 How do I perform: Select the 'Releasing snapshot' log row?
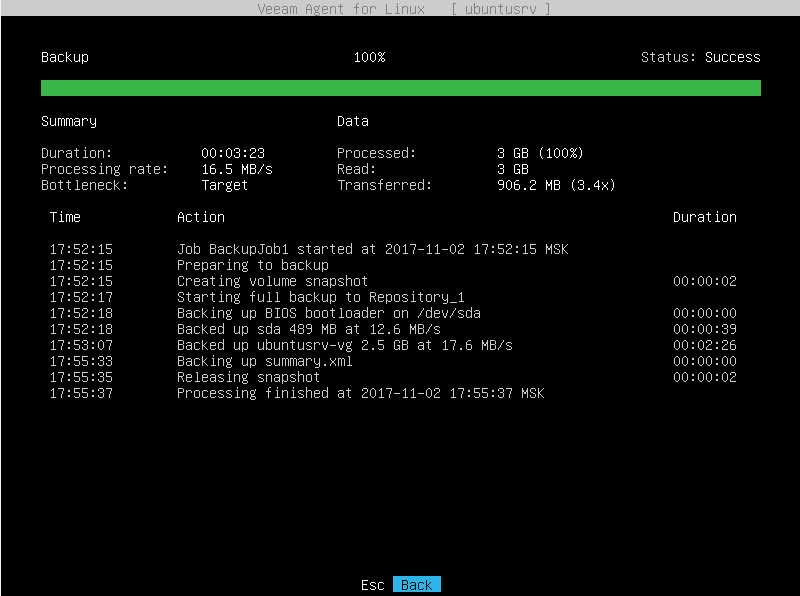[393, 377]
